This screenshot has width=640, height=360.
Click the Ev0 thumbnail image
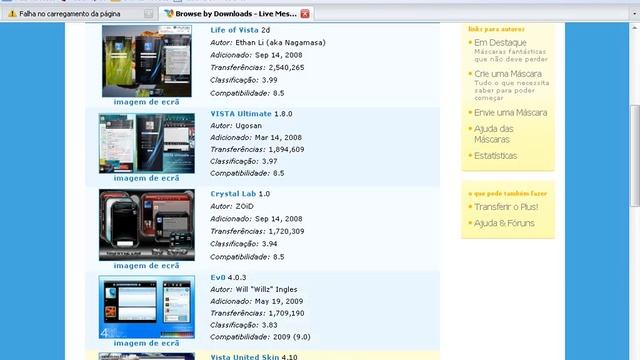pyautogui.click(x=147, y=307)
